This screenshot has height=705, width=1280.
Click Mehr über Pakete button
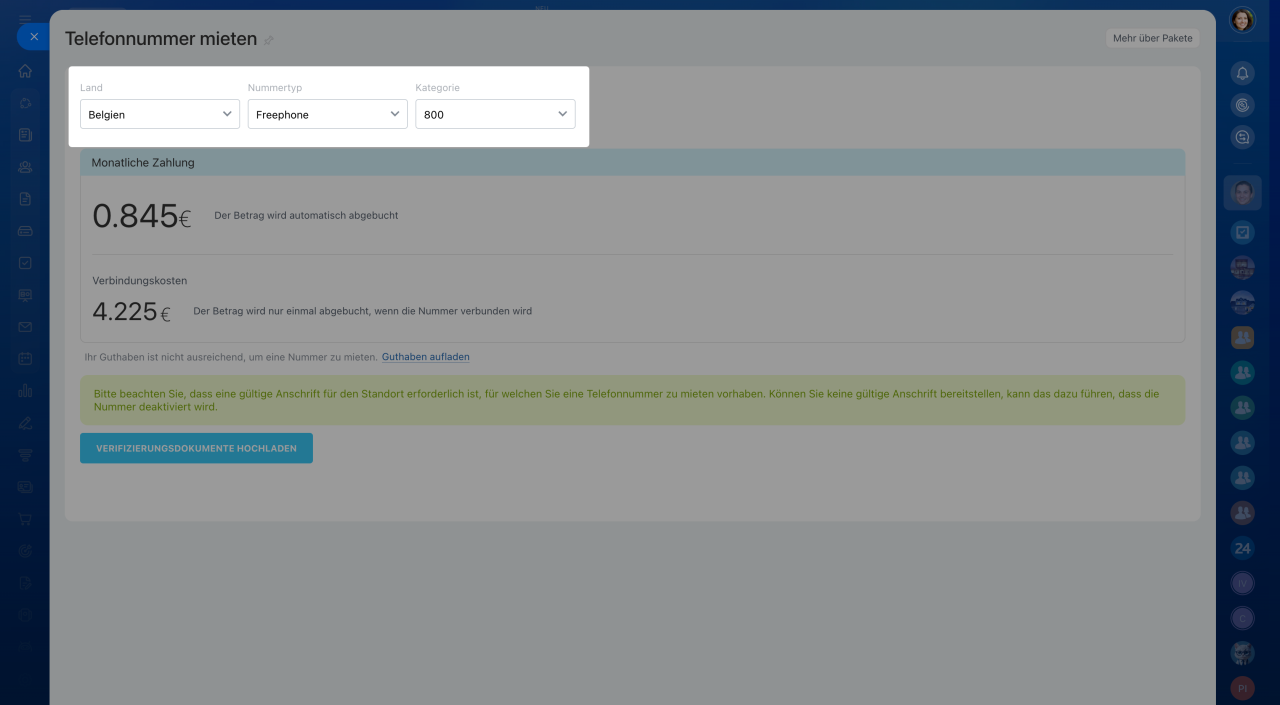tap(1153, 38)
